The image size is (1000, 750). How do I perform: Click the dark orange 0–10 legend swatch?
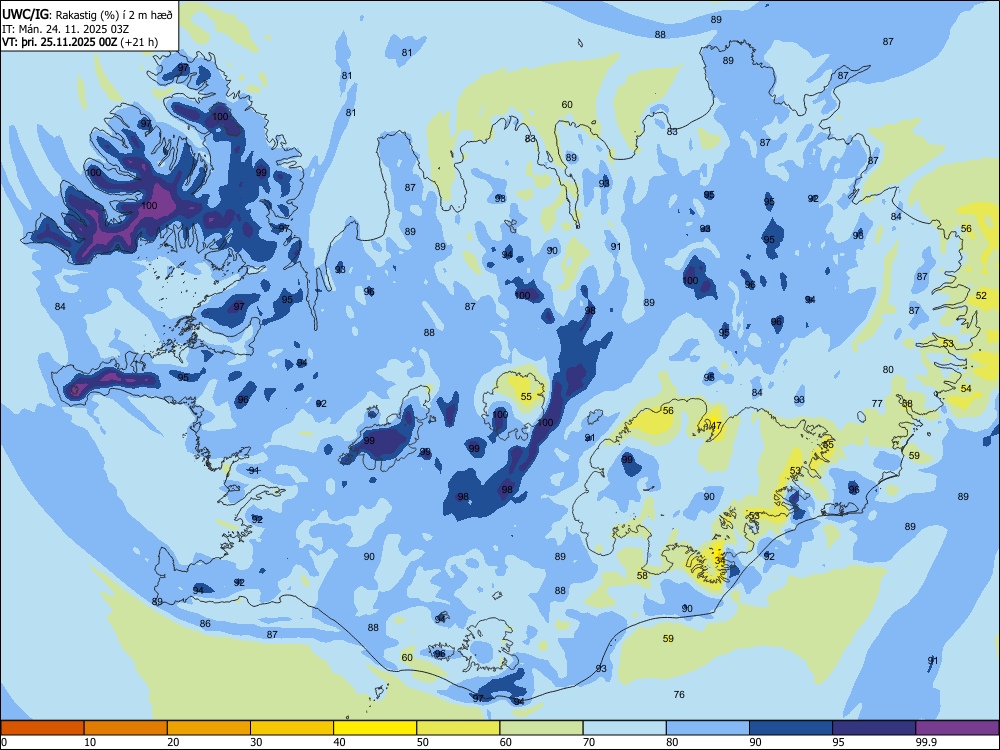coord(42,728)
